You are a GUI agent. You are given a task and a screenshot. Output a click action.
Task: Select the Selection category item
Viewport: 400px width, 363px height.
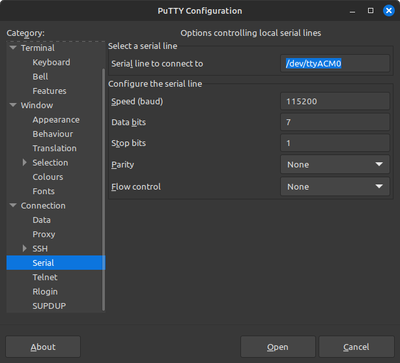point(50,163)
